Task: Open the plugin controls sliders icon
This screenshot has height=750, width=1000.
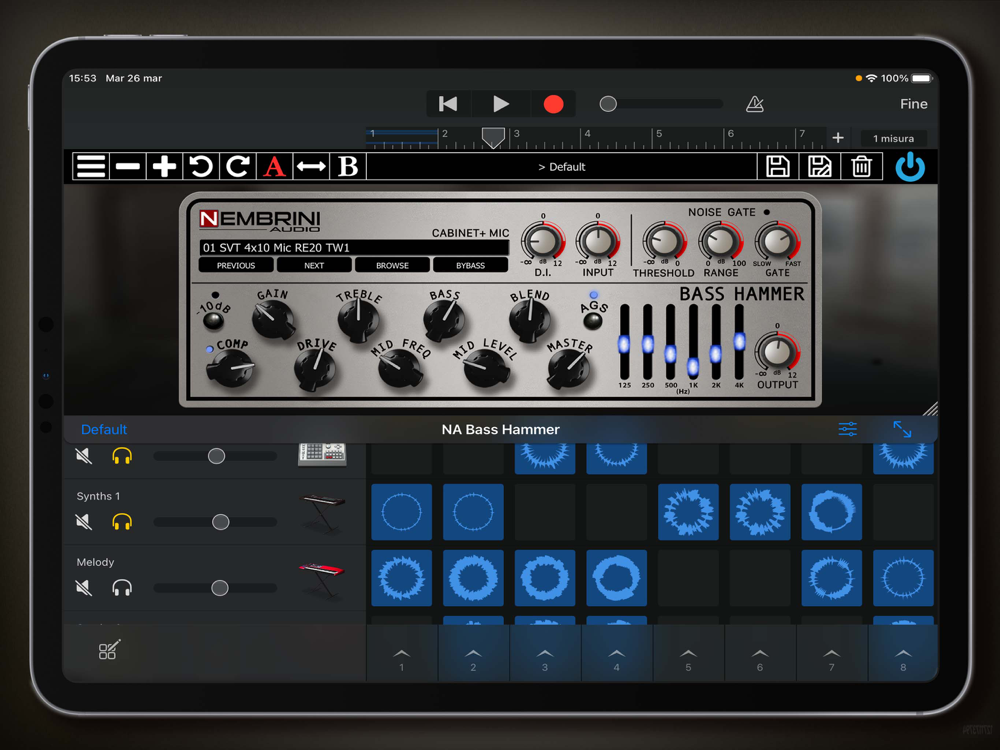Action: click(848, 429)
